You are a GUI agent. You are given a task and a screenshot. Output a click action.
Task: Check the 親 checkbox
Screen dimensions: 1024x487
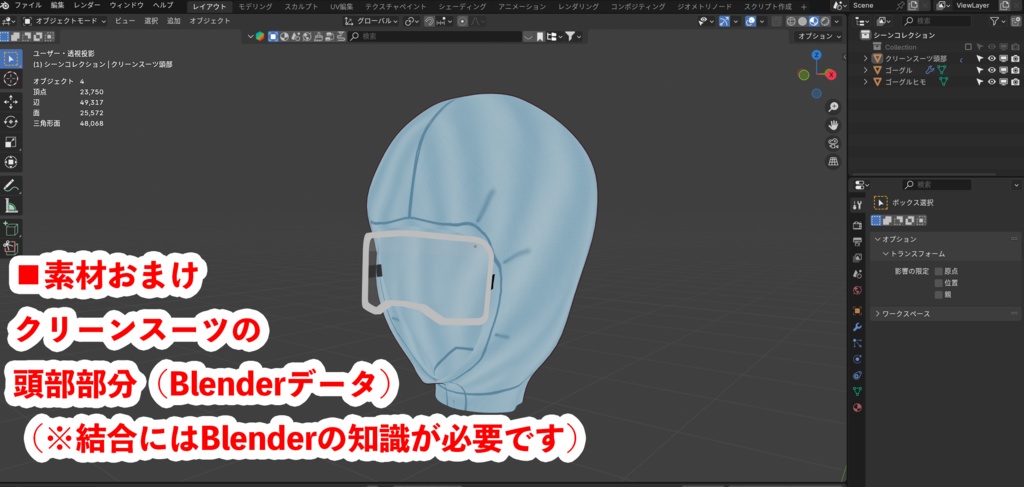[x=938, y=294]
